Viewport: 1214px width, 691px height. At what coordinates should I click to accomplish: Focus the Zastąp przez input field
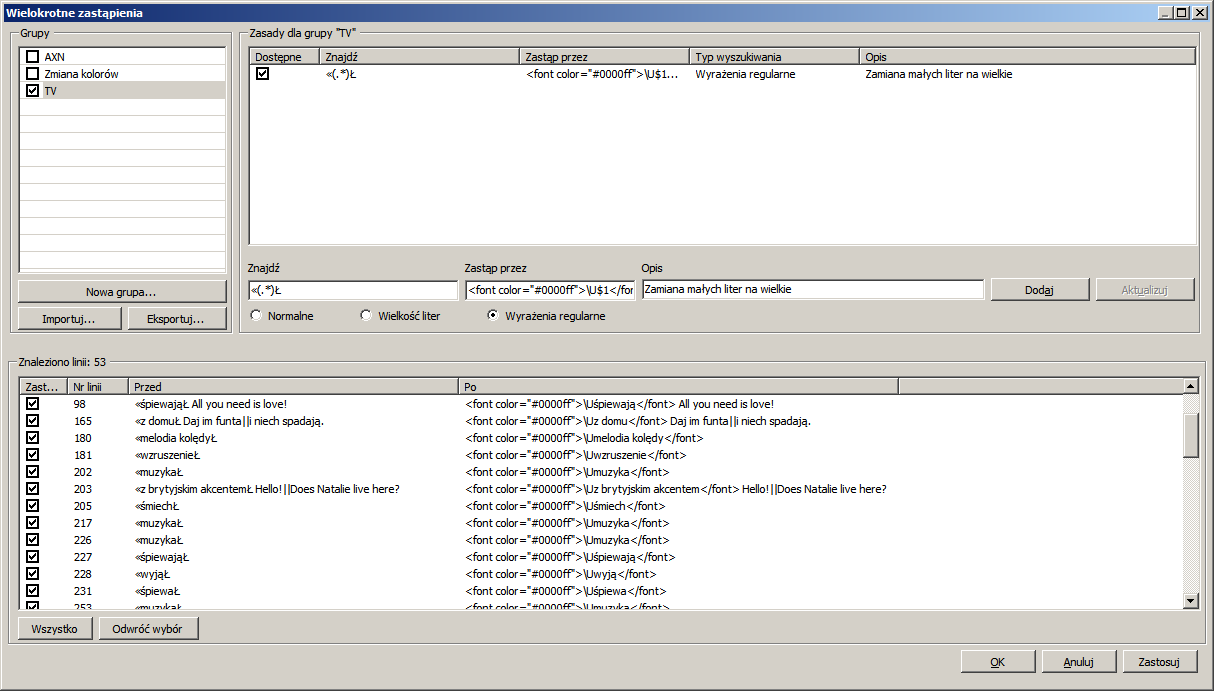click(x=550, y=290)
